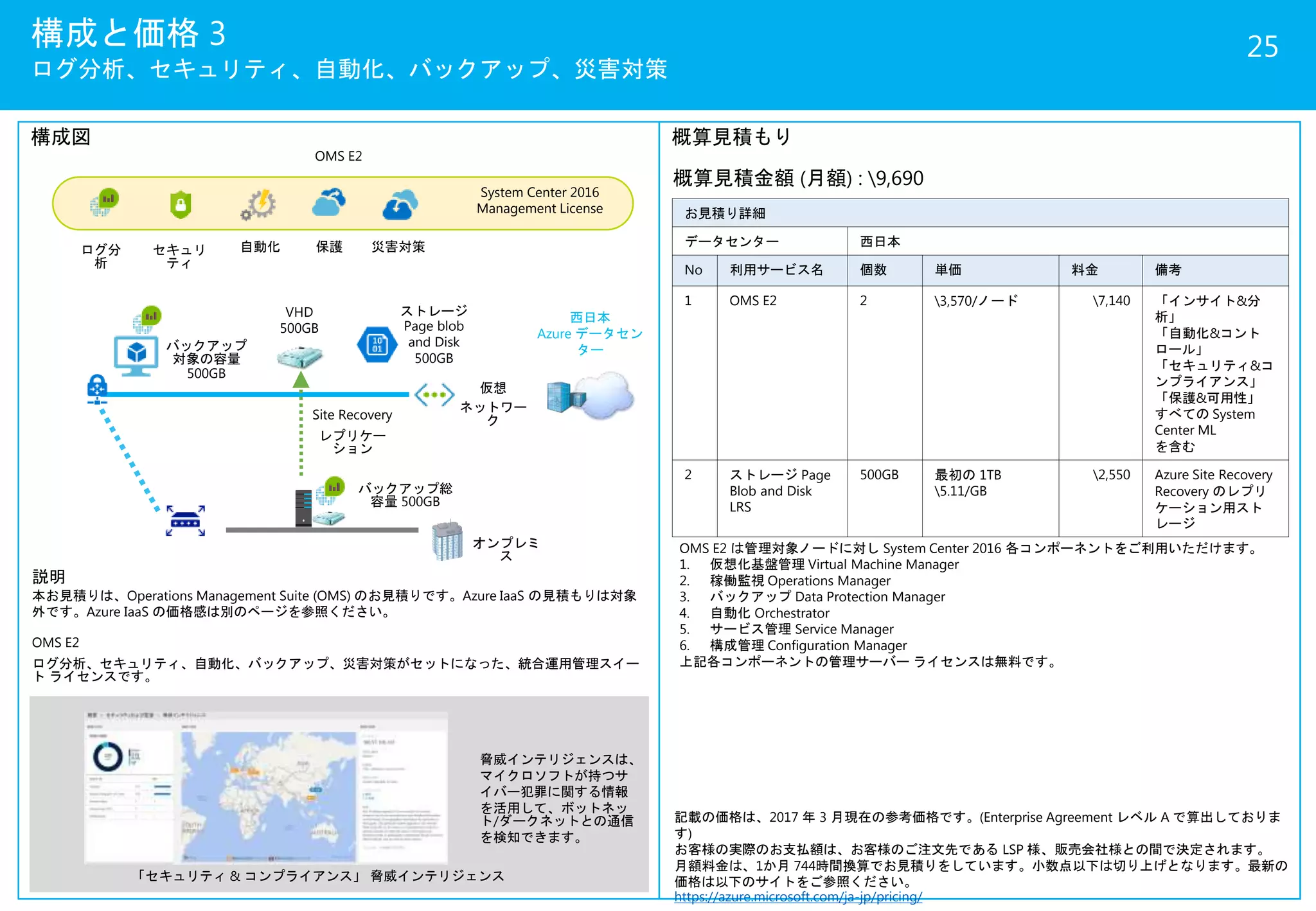Open the Azure pricing page link

click(798, 897)
